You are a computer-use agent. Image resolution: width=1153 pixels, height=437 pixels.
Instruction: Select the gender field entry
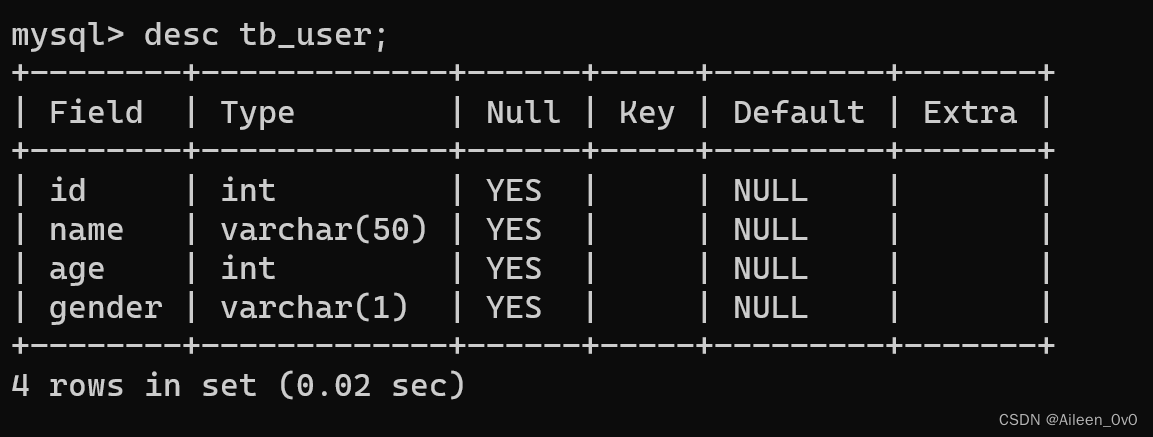(x=105, y=307)
